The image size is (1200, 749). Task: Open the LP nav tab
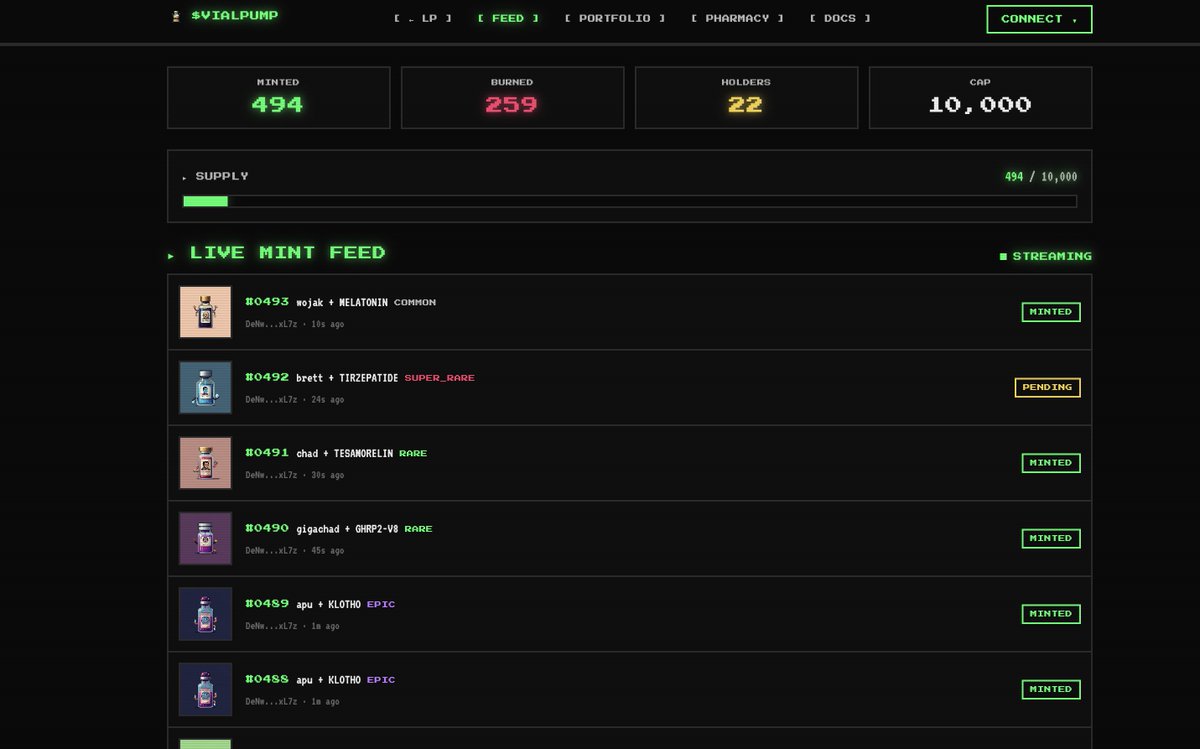click(423, 18)
